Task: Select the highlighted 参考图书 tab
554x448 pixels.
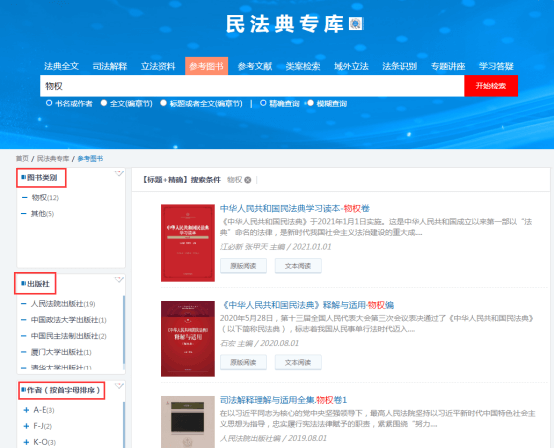Action: click(x=206, y=66)
